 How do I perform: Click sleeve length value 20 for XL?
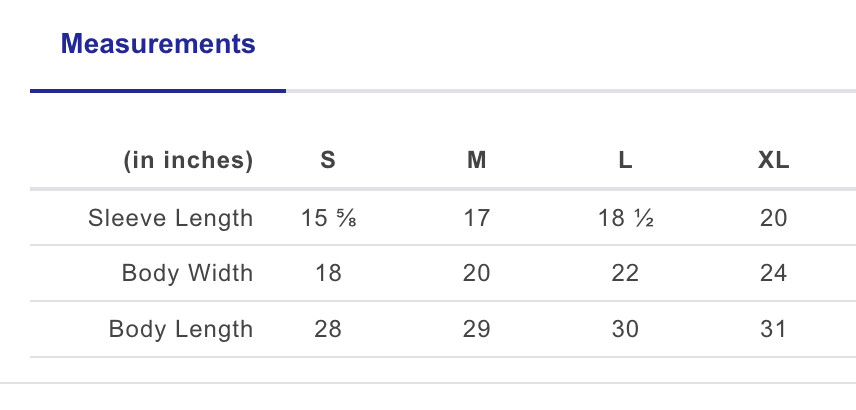click(x=774, y=218)
